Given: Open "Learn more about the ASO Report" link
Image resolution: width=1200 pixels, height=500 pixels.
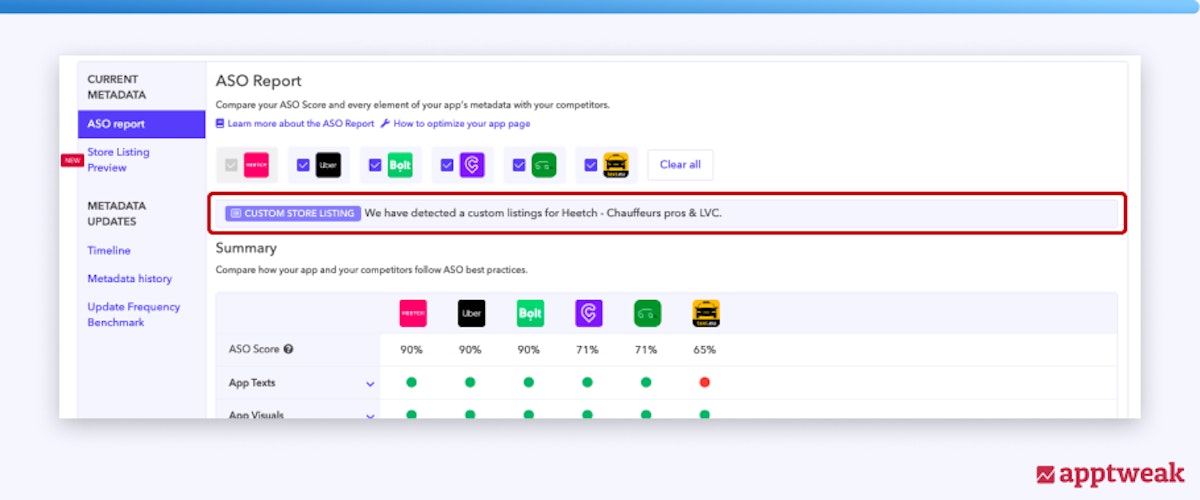Looking at the screenshot, I should (300, 124).
